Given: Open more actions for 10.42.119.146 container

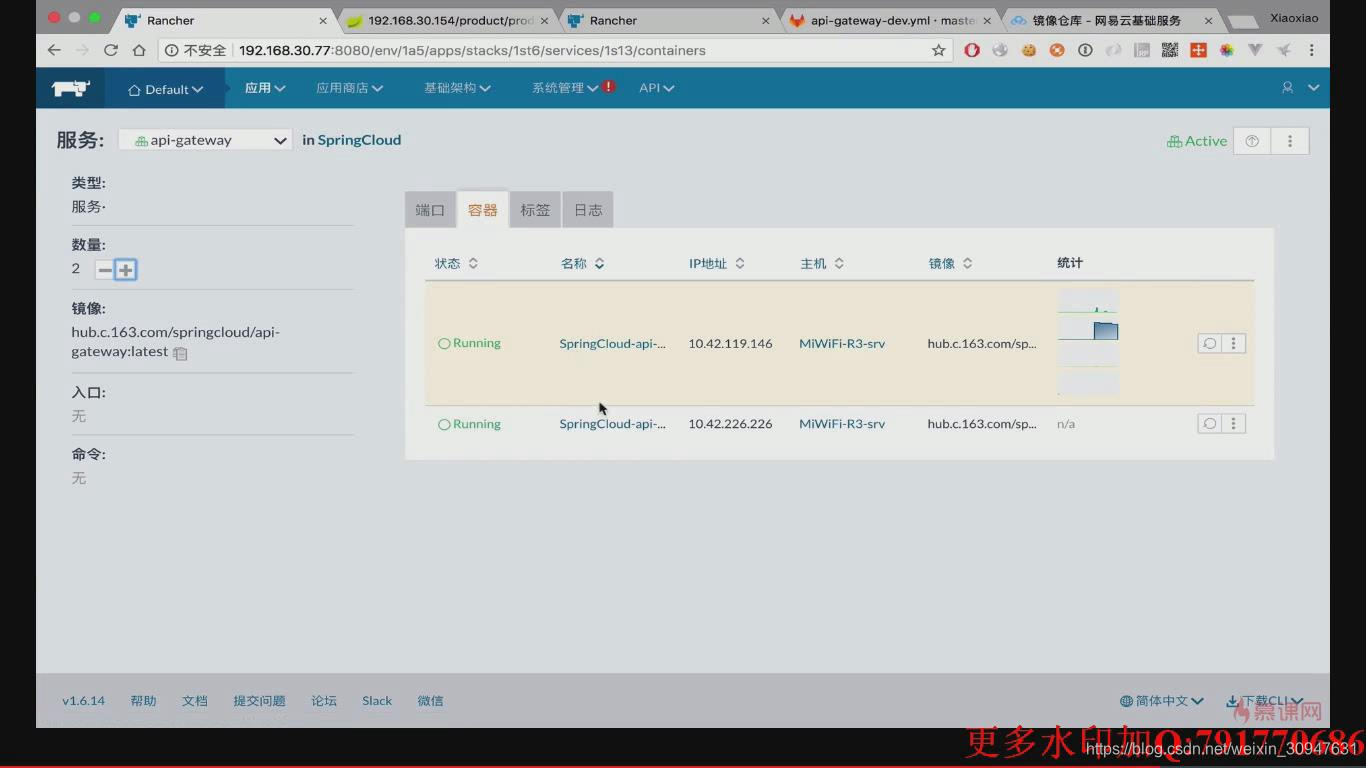Looking at the screenshot, I should [1233, 343].
